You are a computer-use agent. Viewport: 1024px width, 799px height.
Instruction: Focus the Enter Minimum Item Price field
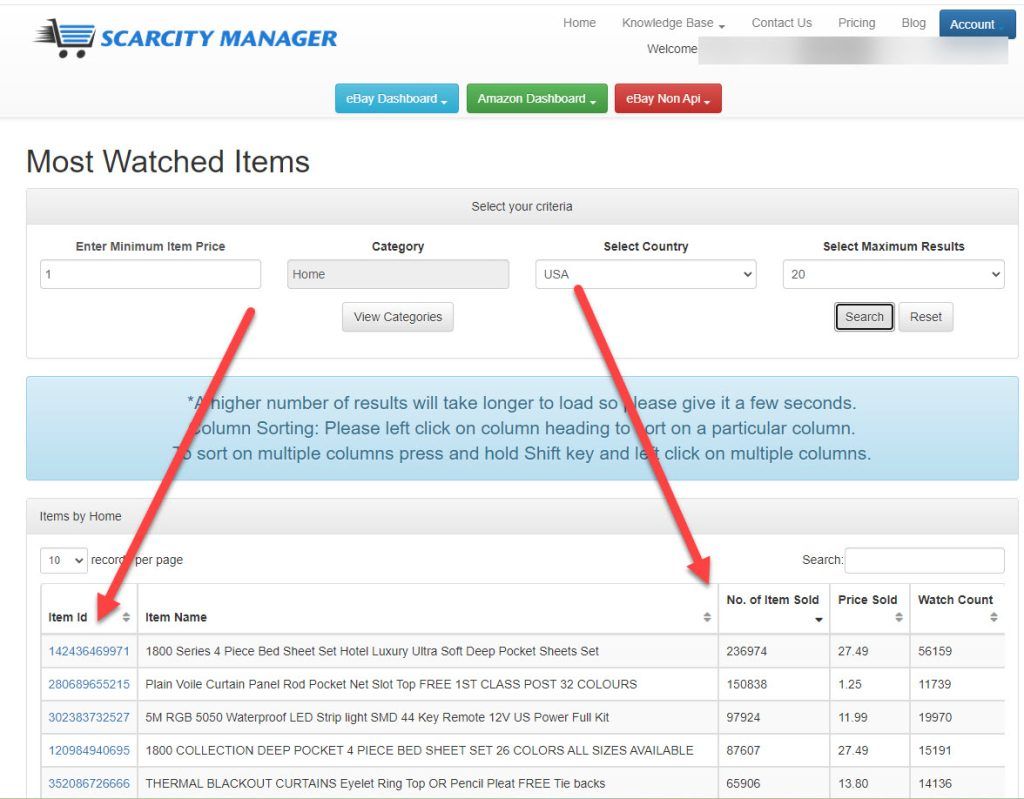[x=150, y=274]
